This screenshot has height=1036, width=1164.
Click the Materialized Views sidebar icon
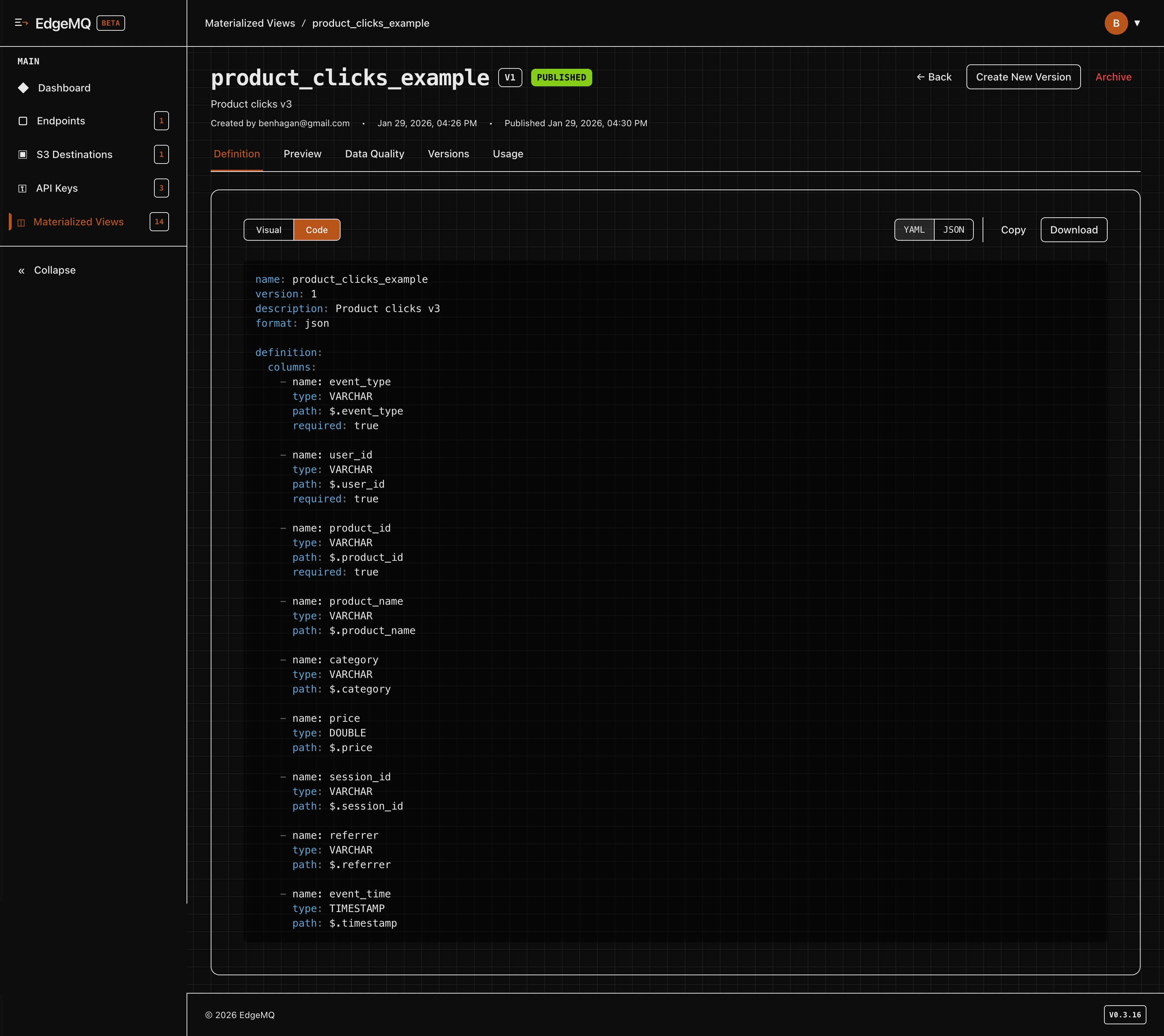click(x=21, y=222)
